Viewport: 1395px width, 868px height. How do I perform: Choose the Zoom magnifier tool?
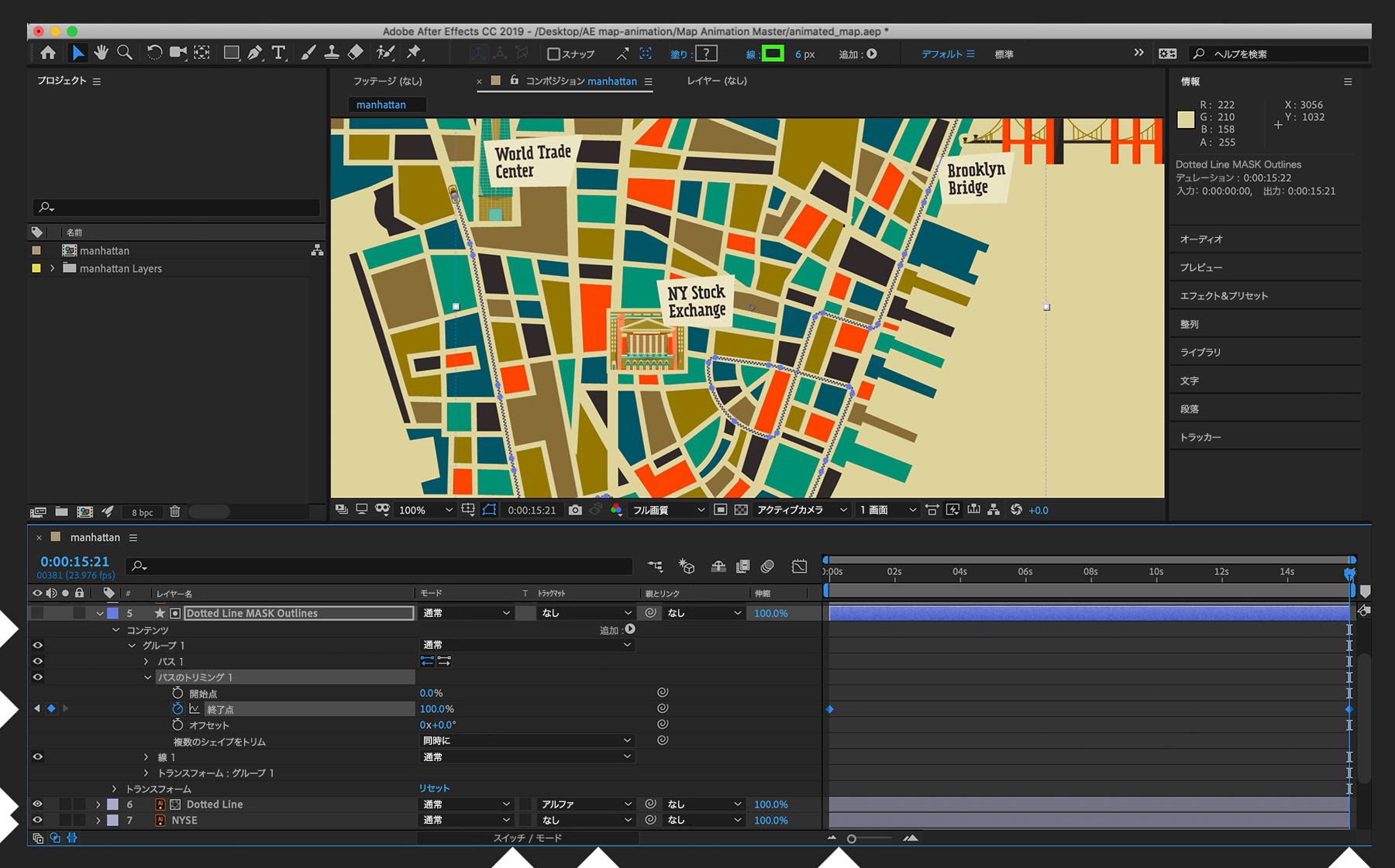pos(124,53)
